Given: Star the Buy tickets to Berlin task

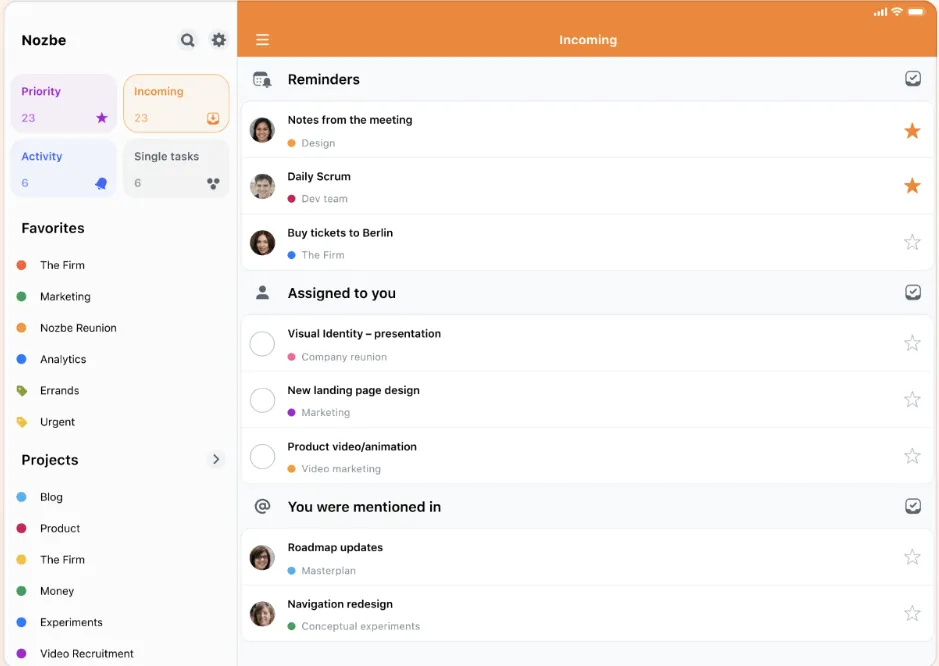Looking at the screenshot, I should pos(911,242).
